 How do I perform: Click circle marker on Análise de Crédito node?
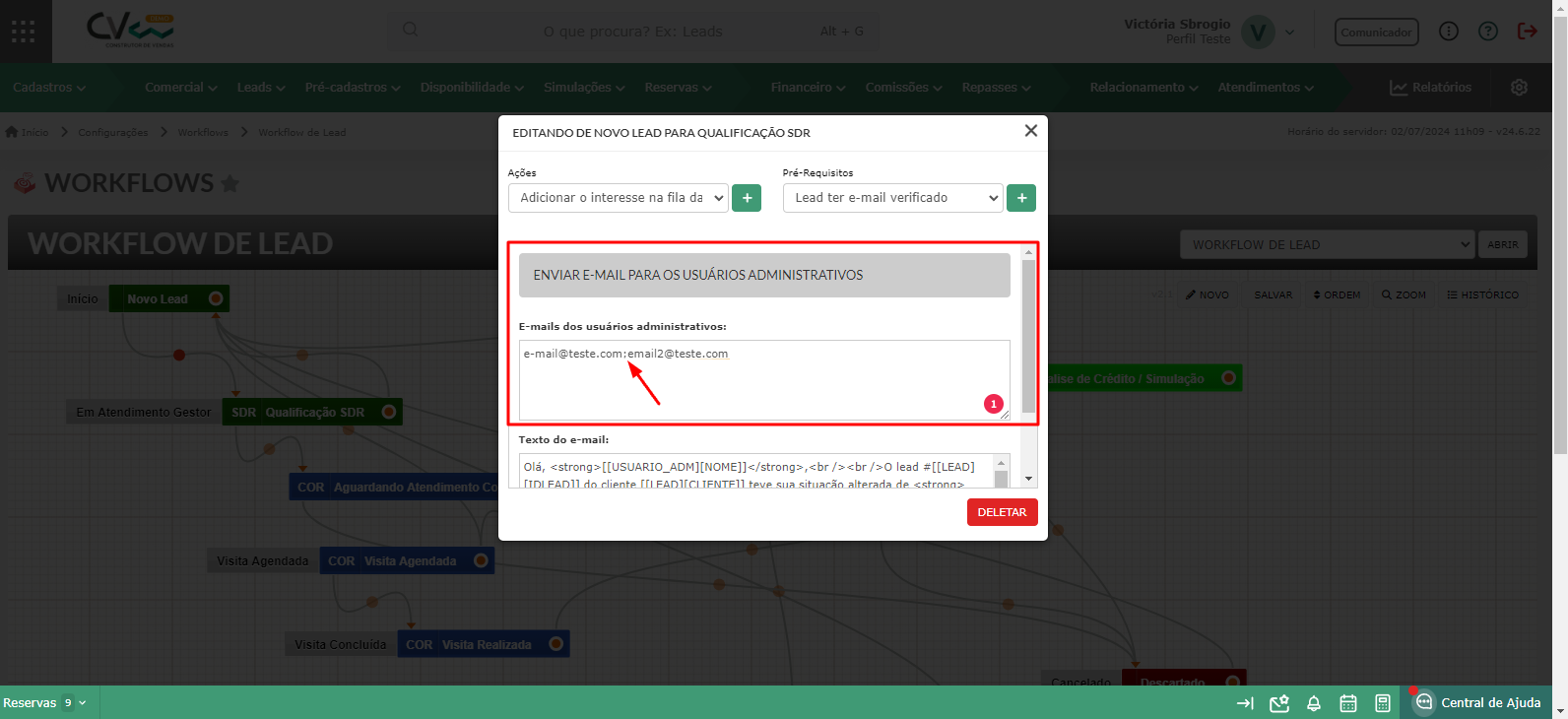pyautogui.click(x=1228, y=378)
